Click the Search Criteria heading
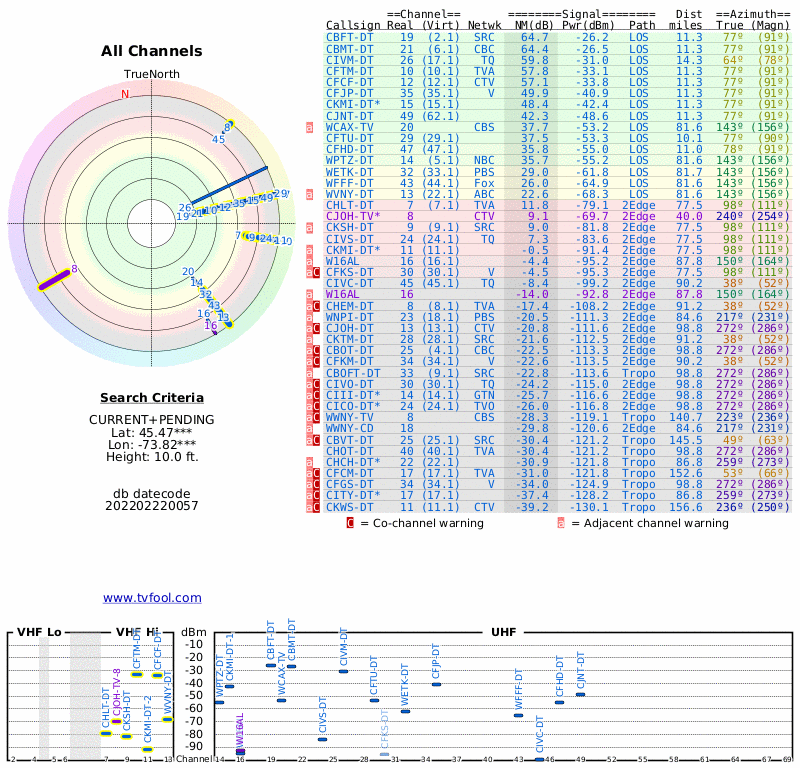The height and width of the screenshot is (768, 800). [152, 398]
